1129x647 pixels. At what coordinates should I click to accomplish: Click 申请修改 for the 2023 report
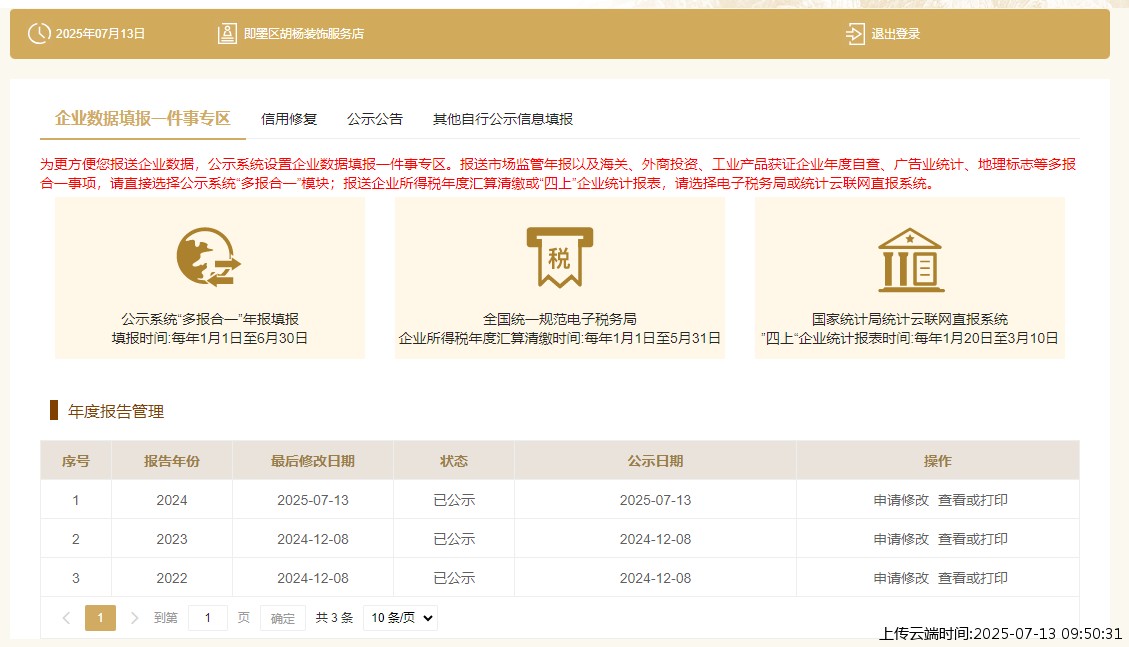click(x=901, y=539)
